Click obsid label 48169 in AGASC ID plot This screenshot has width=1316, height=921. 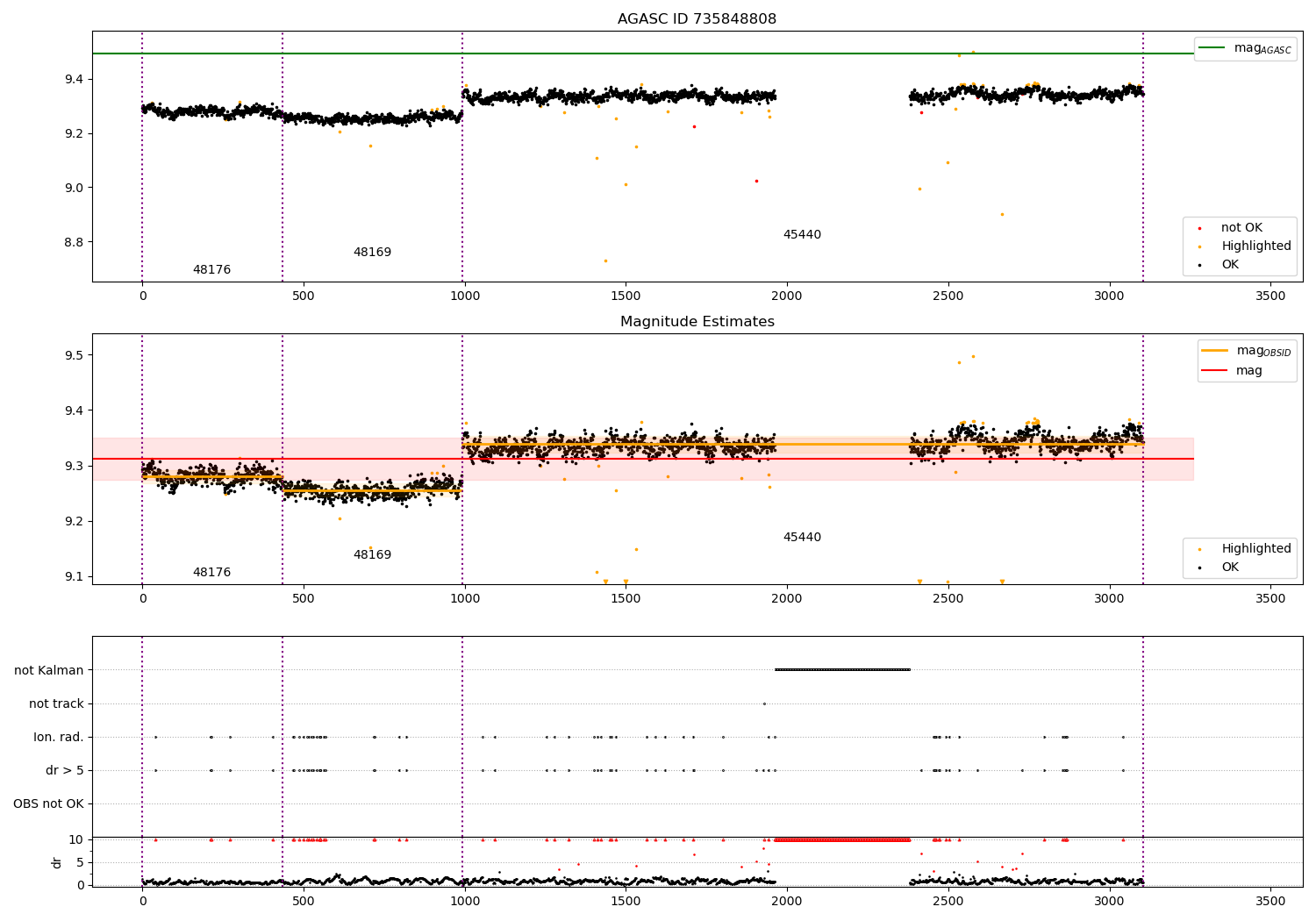point(372,253)
